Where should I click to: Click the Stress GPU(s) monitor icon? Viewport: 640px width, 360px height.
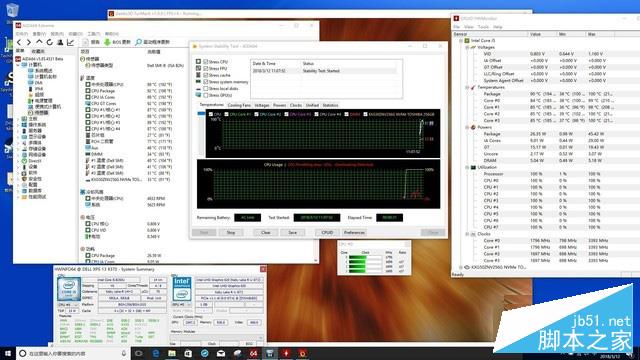(198, 95)
